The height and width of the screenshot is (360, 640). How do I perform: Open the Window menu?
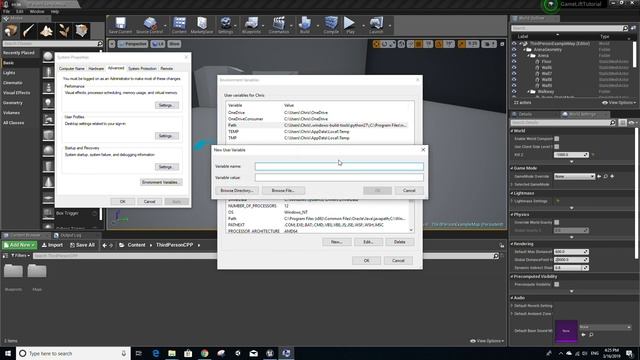[x=37, y=11]
